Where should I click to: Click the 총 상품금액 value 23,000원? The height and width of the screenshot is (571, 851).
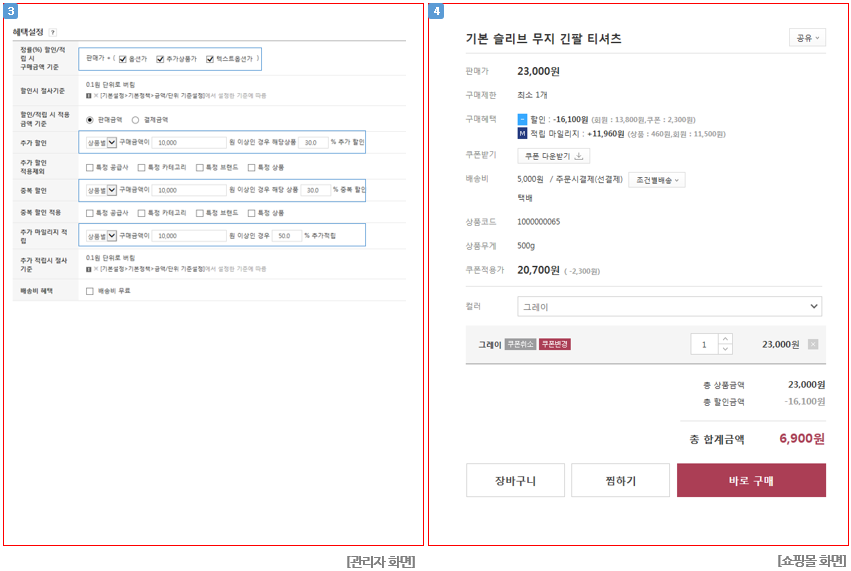tap(806, 385)
